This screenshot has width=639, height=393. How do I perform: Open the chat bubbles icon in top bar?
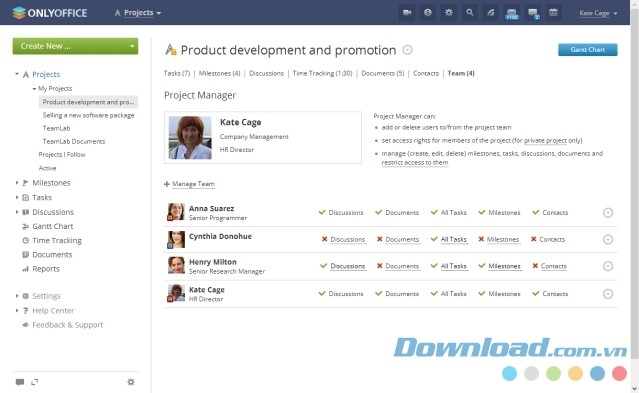(x=533, y=13)
